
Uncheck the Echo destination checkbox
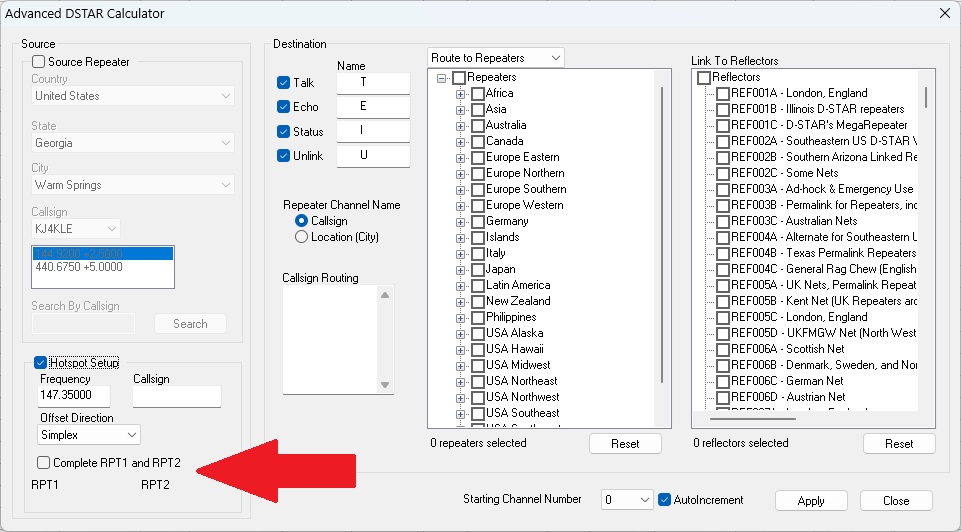click(x=283, y=107)
